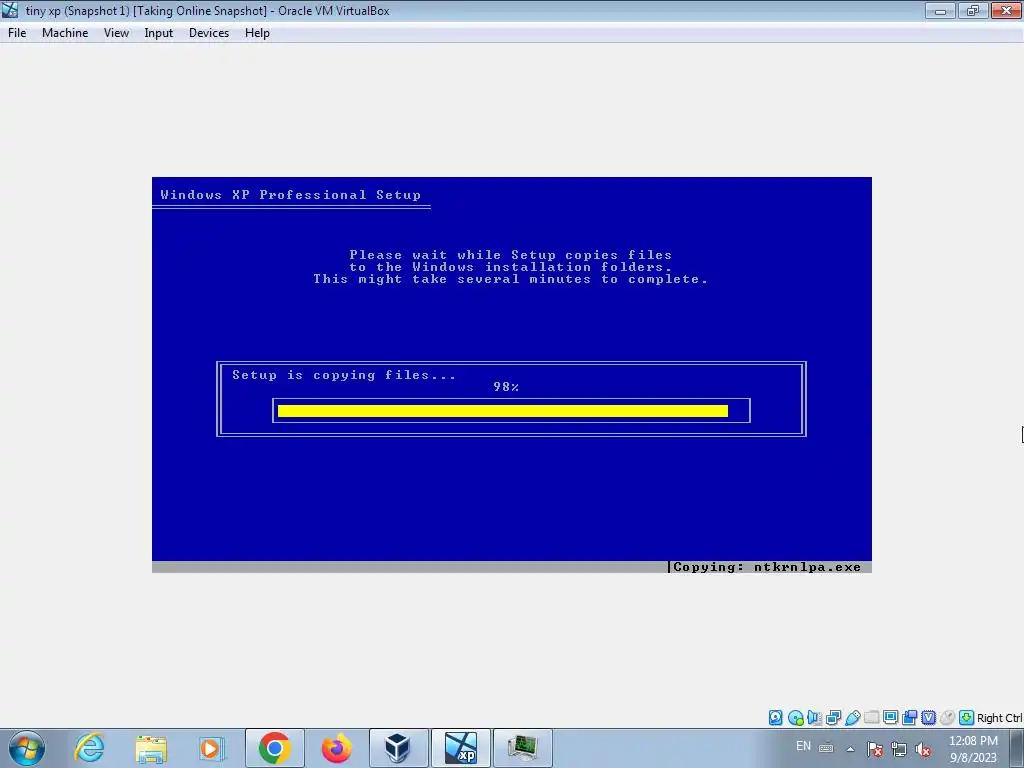Open the Action Center flag icon
This screenshot has height=768, width=1024.
click(875, 749)
